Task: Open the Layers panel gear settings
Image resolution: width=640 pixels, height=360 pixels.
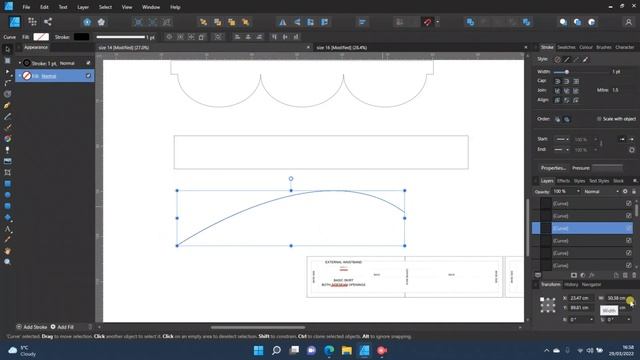Action: 625,191
